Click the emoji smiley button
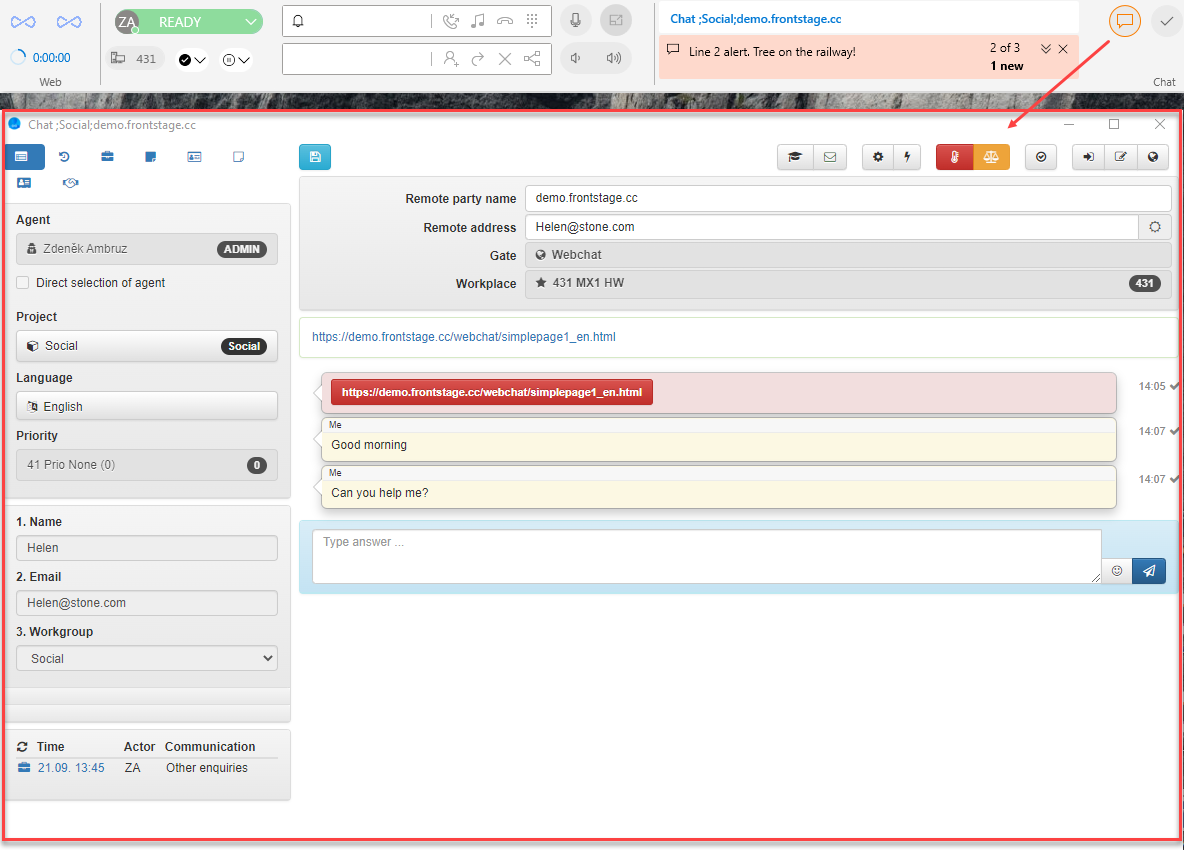The height and width of the screenshot is (850, 1184). (x=1117, y=571)
